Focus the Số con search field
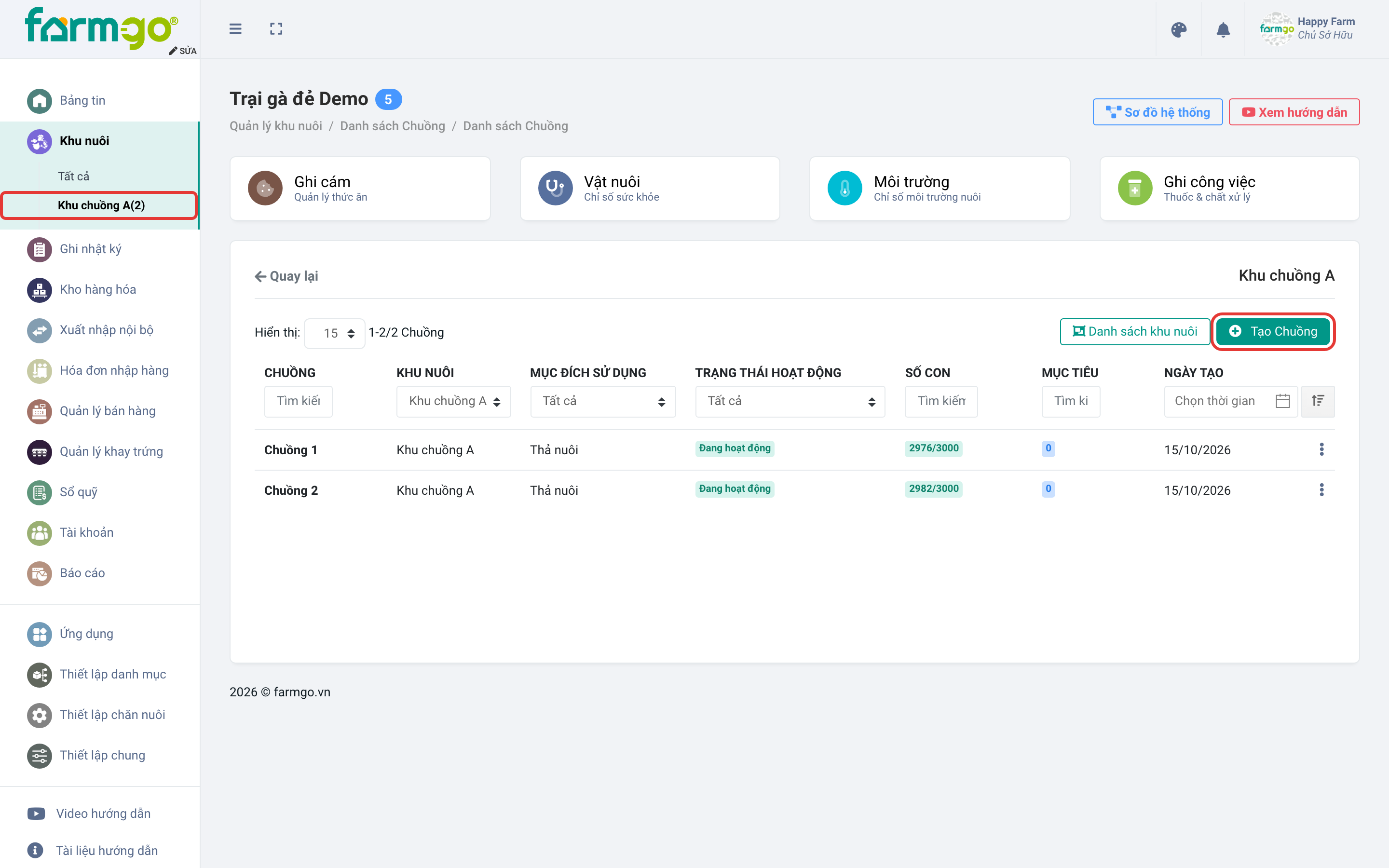This screenshot has height=868, width=1389. pos(941,401)
